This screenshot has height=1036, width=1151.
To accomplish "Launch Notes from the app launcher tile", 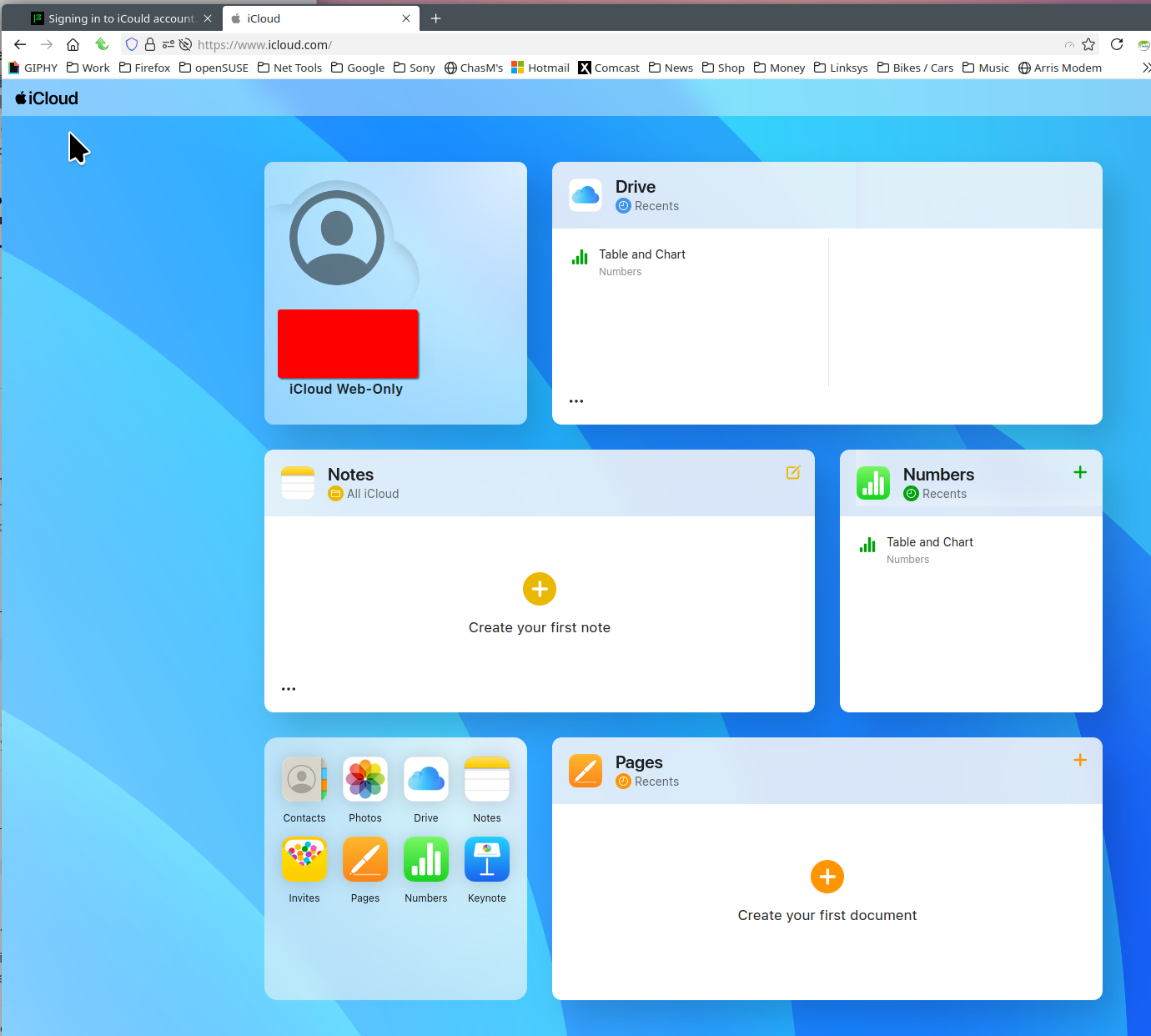I will coord(487,779).
